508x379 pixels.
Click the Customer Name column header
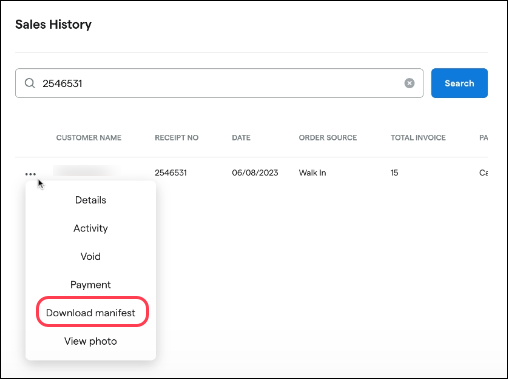coord(89,138)
